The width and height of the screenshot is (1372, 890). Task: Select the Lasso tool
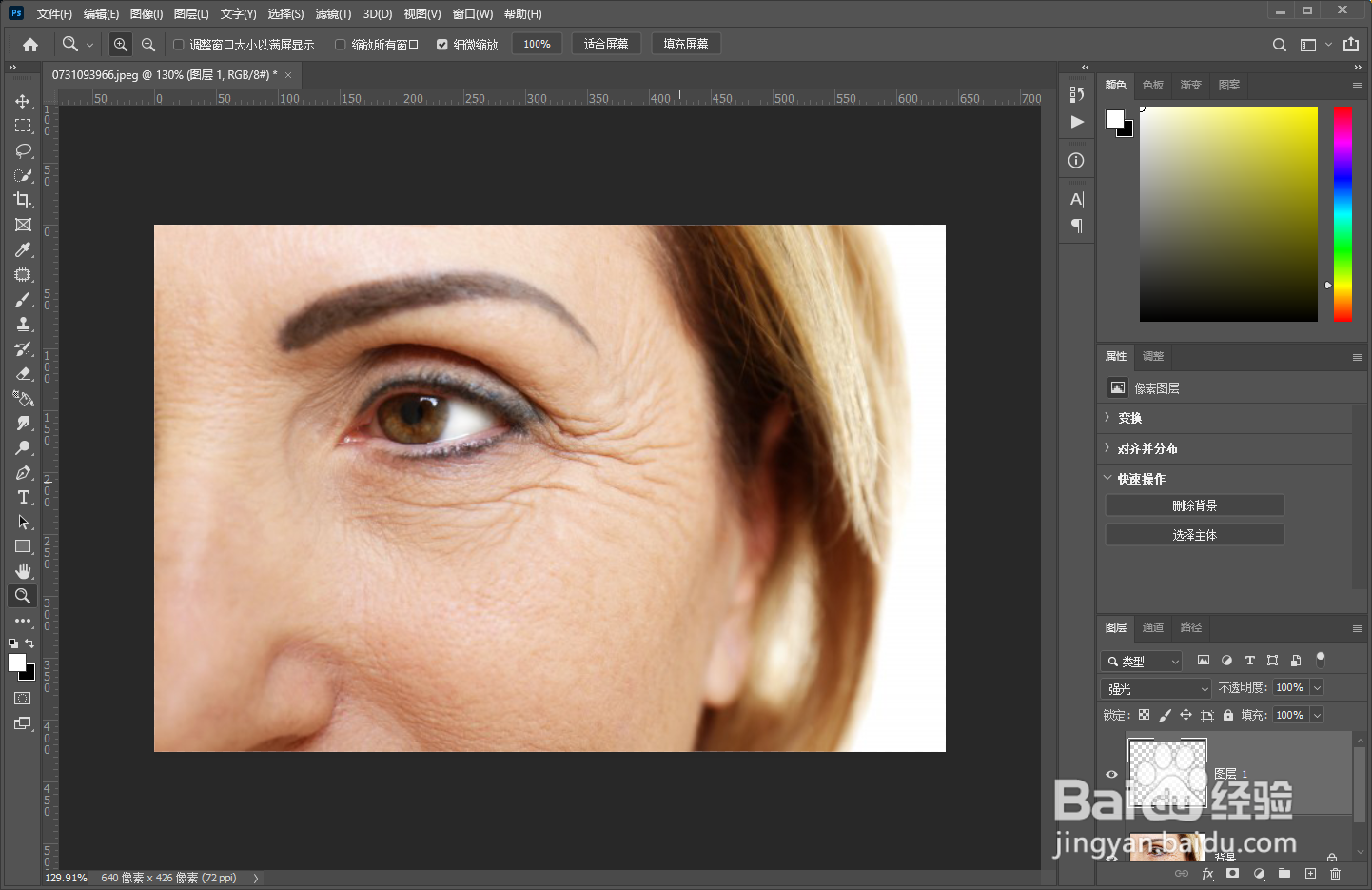(x=23, y=150)
